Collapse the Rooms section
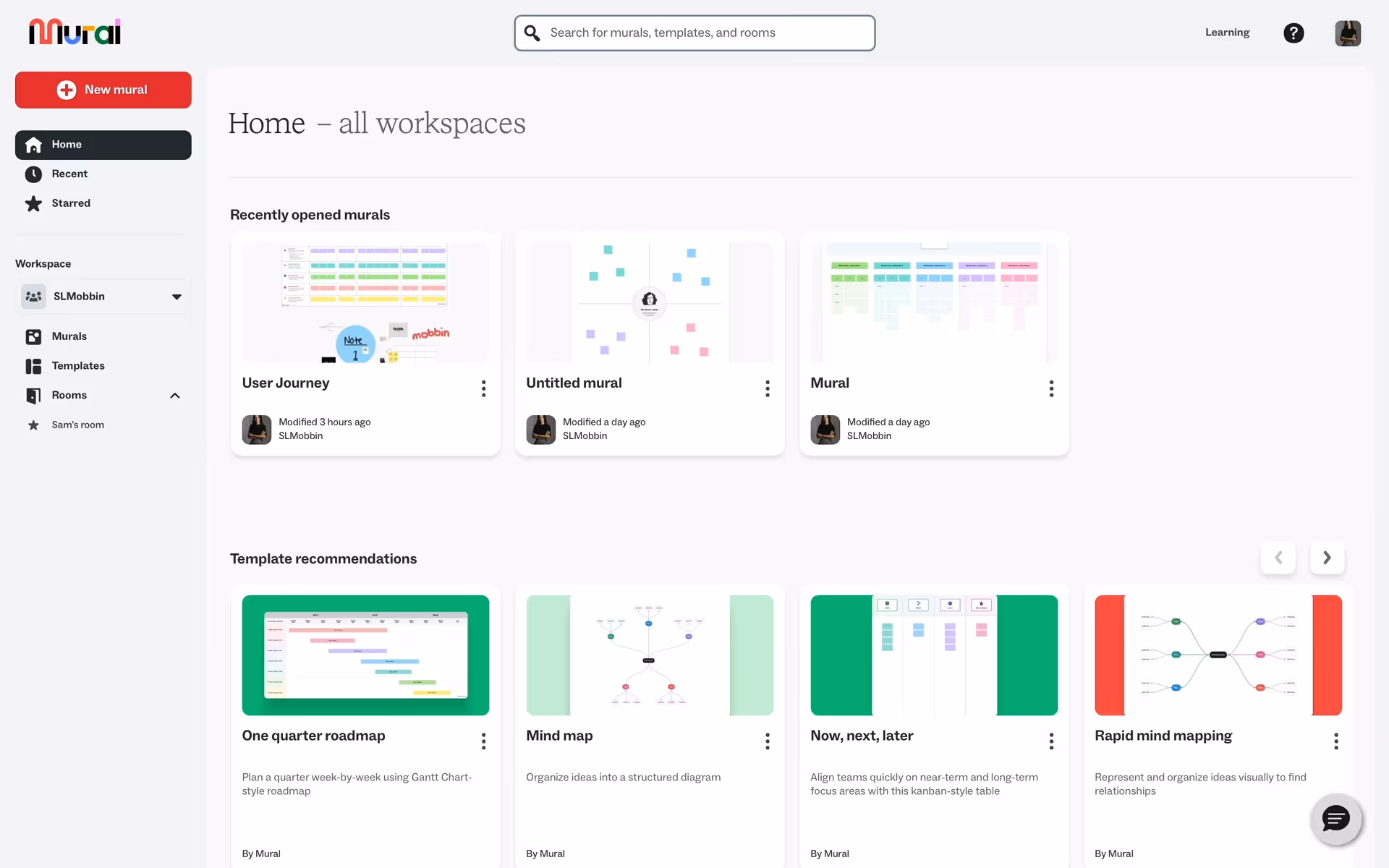 174,396
